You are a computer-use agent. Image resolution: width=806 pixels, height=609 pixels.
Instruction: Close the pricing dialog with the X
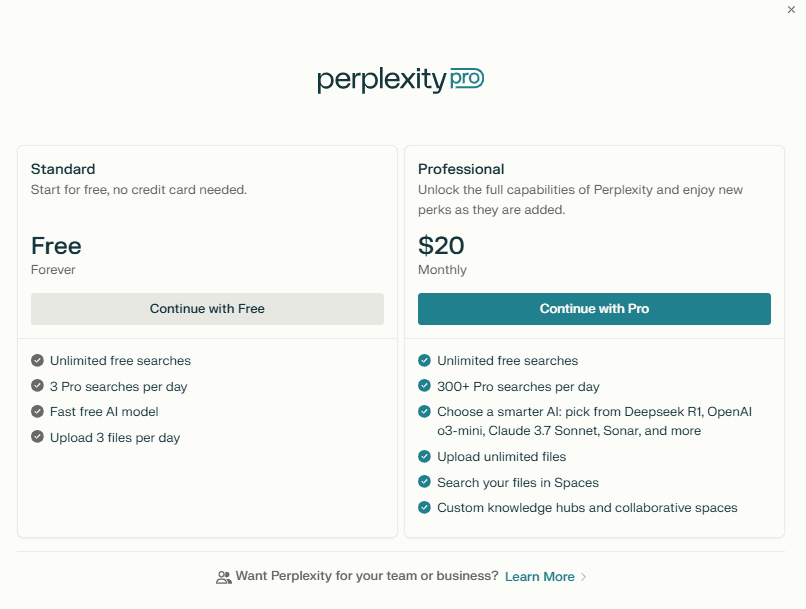[792, 9]
